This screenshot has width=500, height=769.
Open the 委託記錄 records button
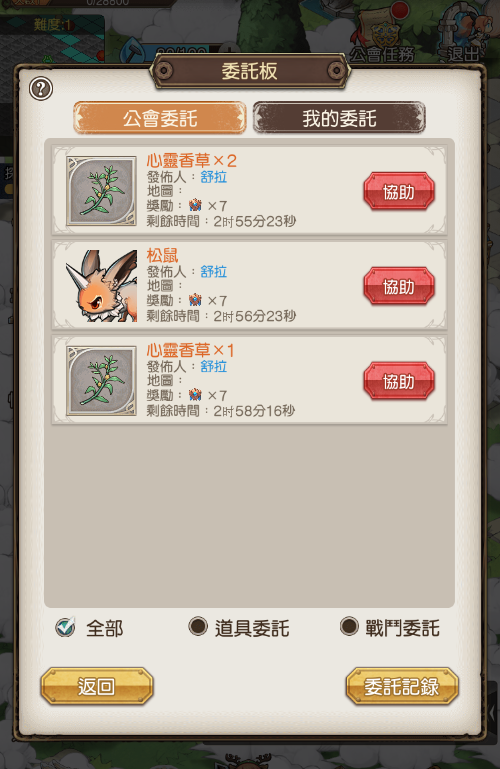[402, 686]
